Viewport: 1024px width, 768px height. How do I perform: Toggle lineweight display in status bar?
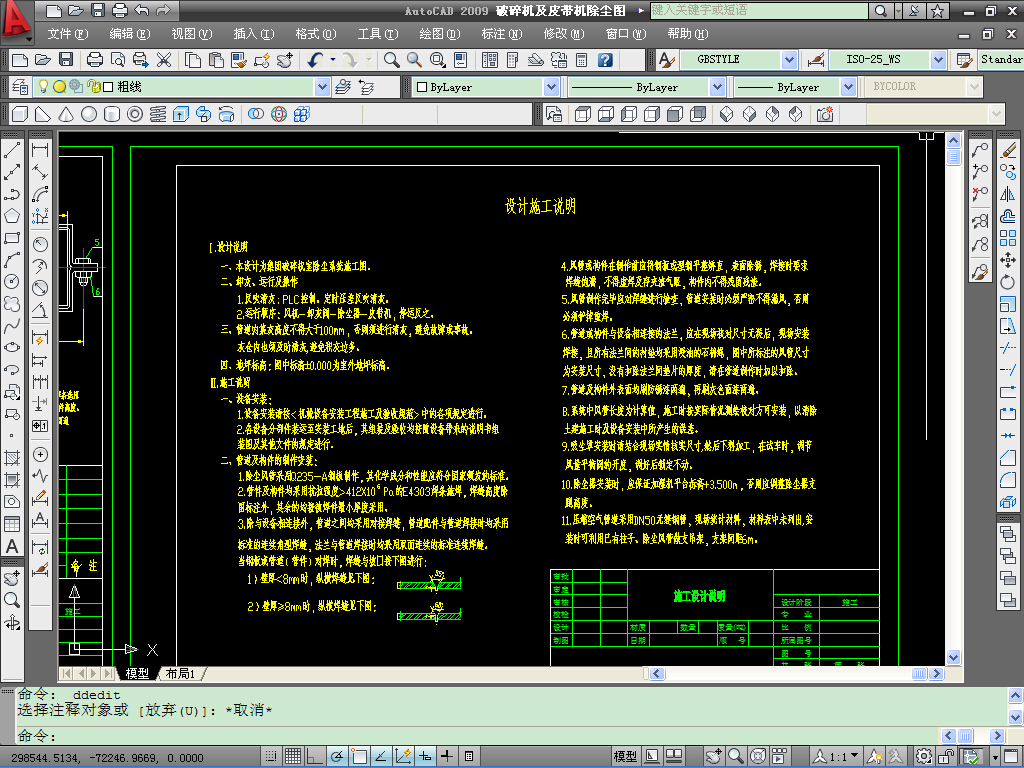[x=447, y=756]
